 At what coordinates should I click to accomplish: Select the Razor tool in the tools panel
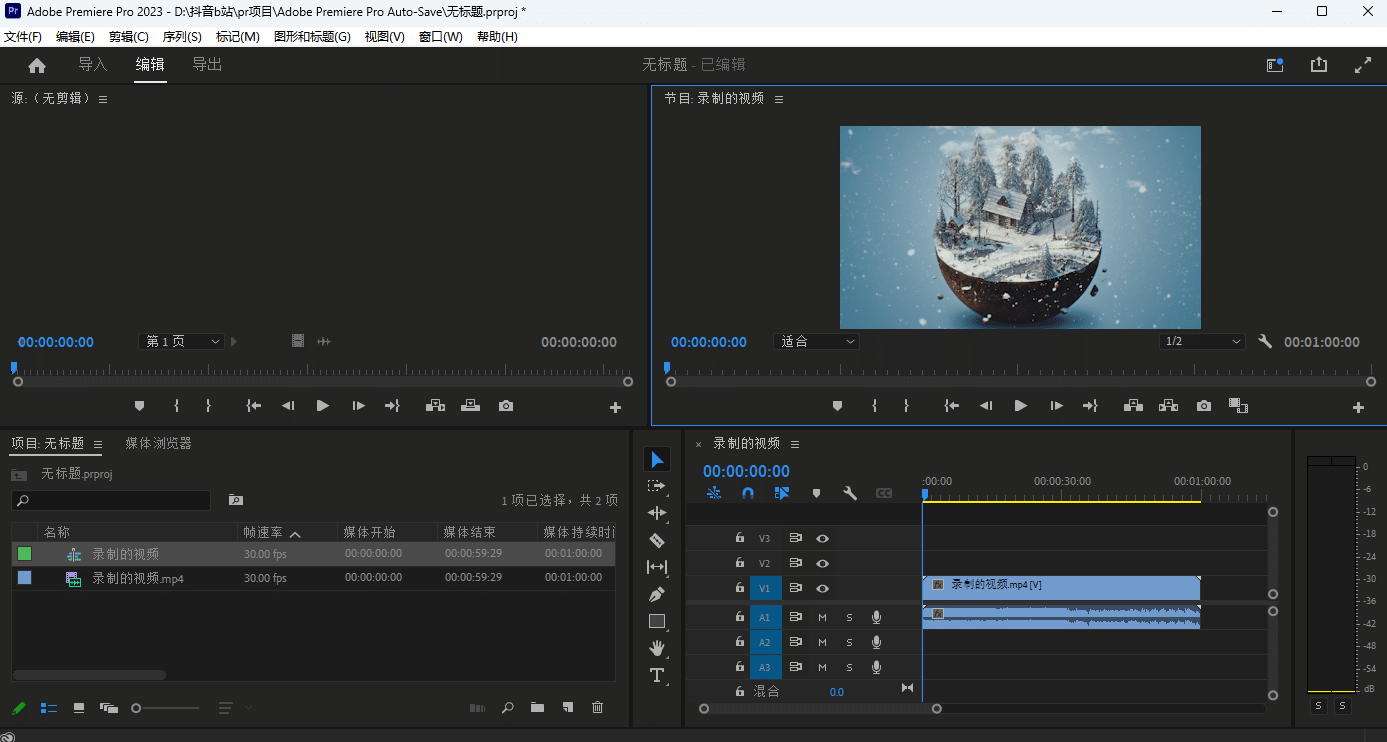pos(657,540)
